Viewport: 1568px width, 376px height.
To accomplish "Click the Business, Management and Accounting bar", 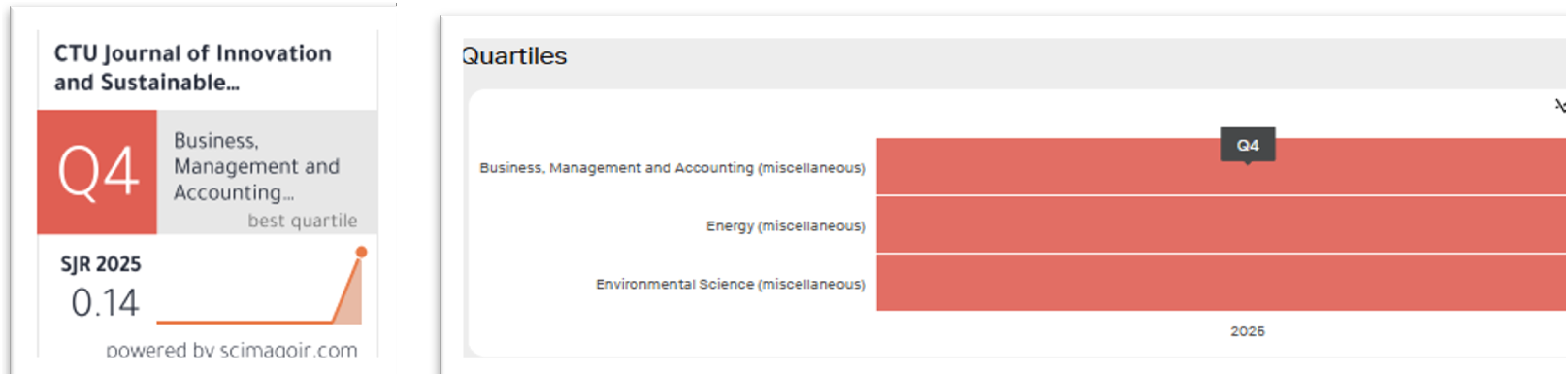I will 1222,166.
